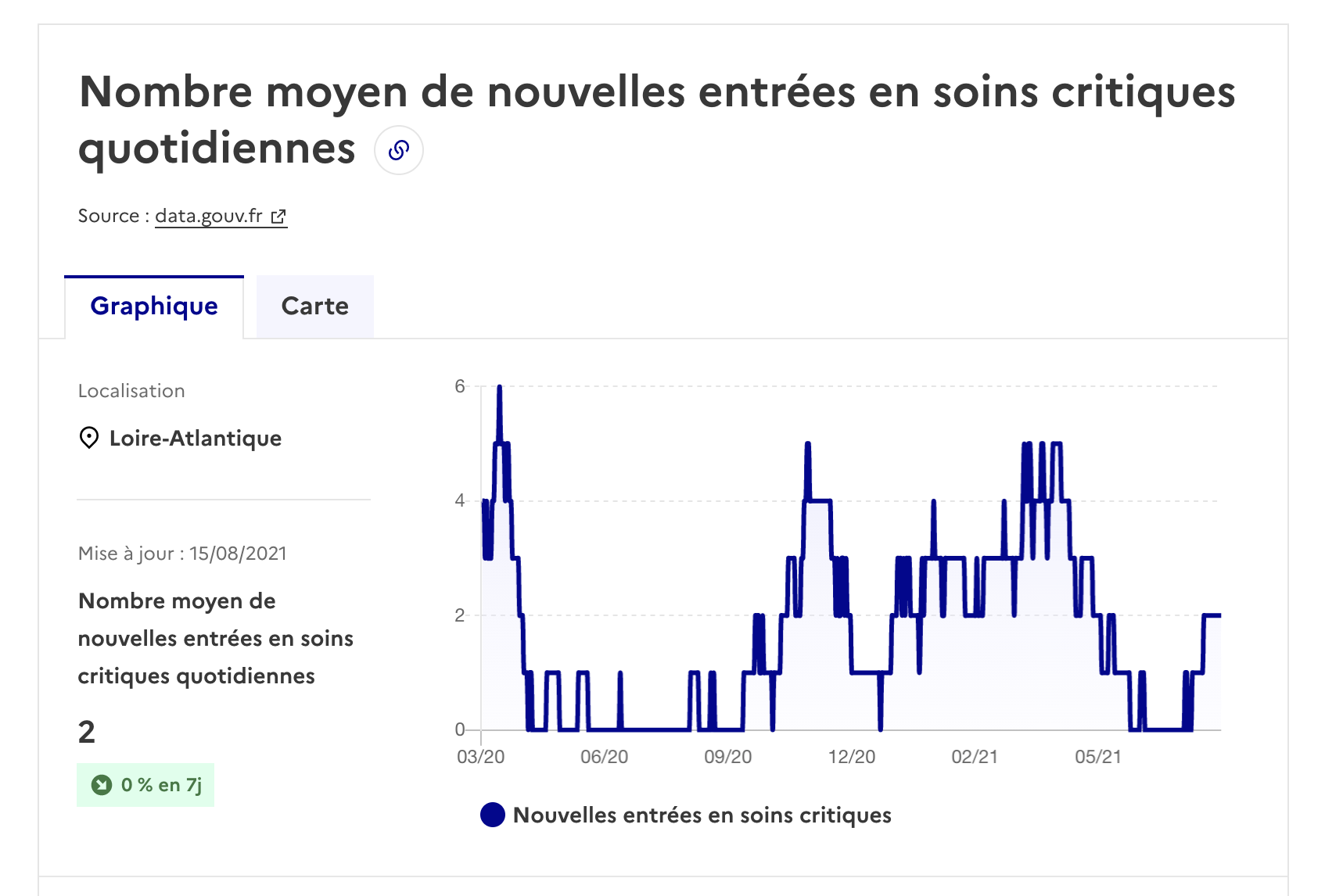The image size is (1325, 896).
Task: Open the data.gouv.fr source link
Action: coord(209,216)
